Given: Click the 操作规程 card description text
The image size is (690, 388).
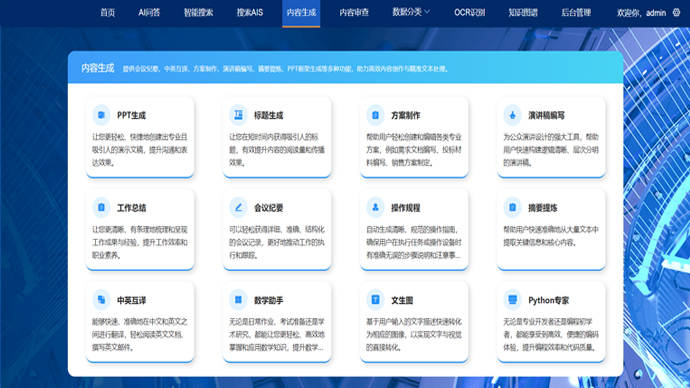Looking at the screenshot, I should click(414, 242).
